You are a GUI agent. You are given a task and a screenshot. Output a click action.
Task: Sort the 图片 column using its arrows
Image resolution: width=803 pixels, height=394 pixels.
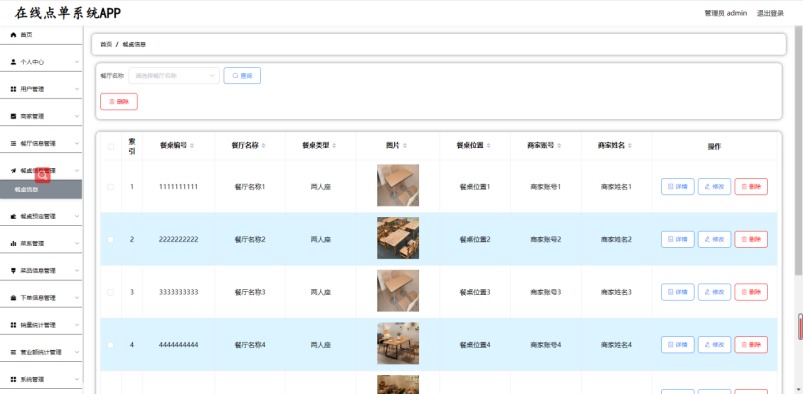tap(405, 146)
